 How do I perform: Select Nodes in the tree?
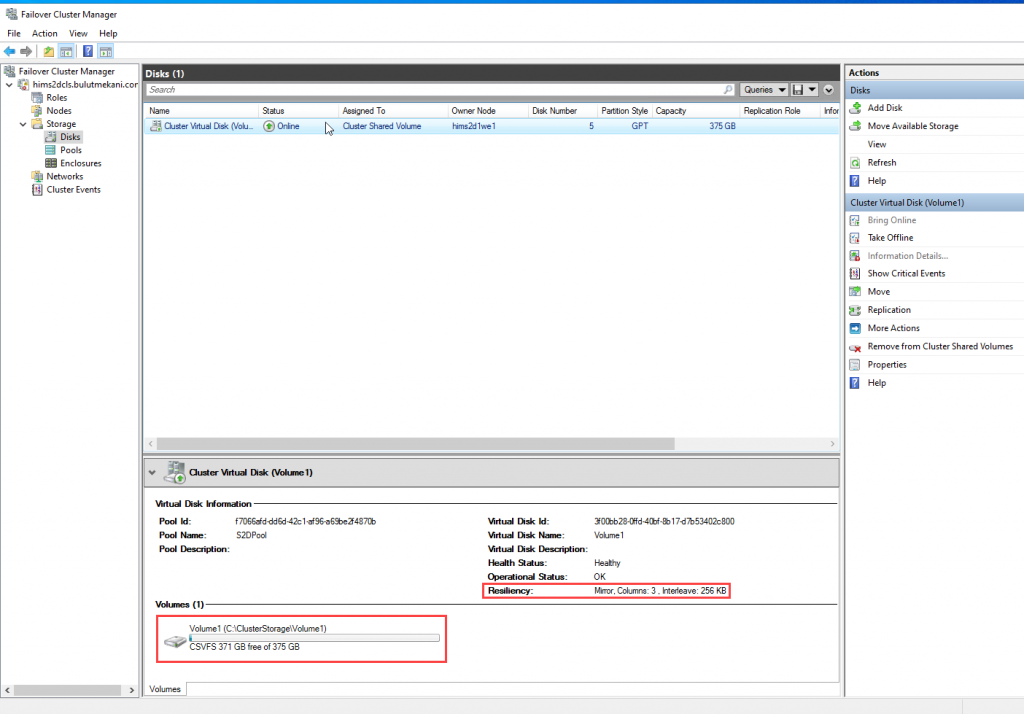(59, 110)
